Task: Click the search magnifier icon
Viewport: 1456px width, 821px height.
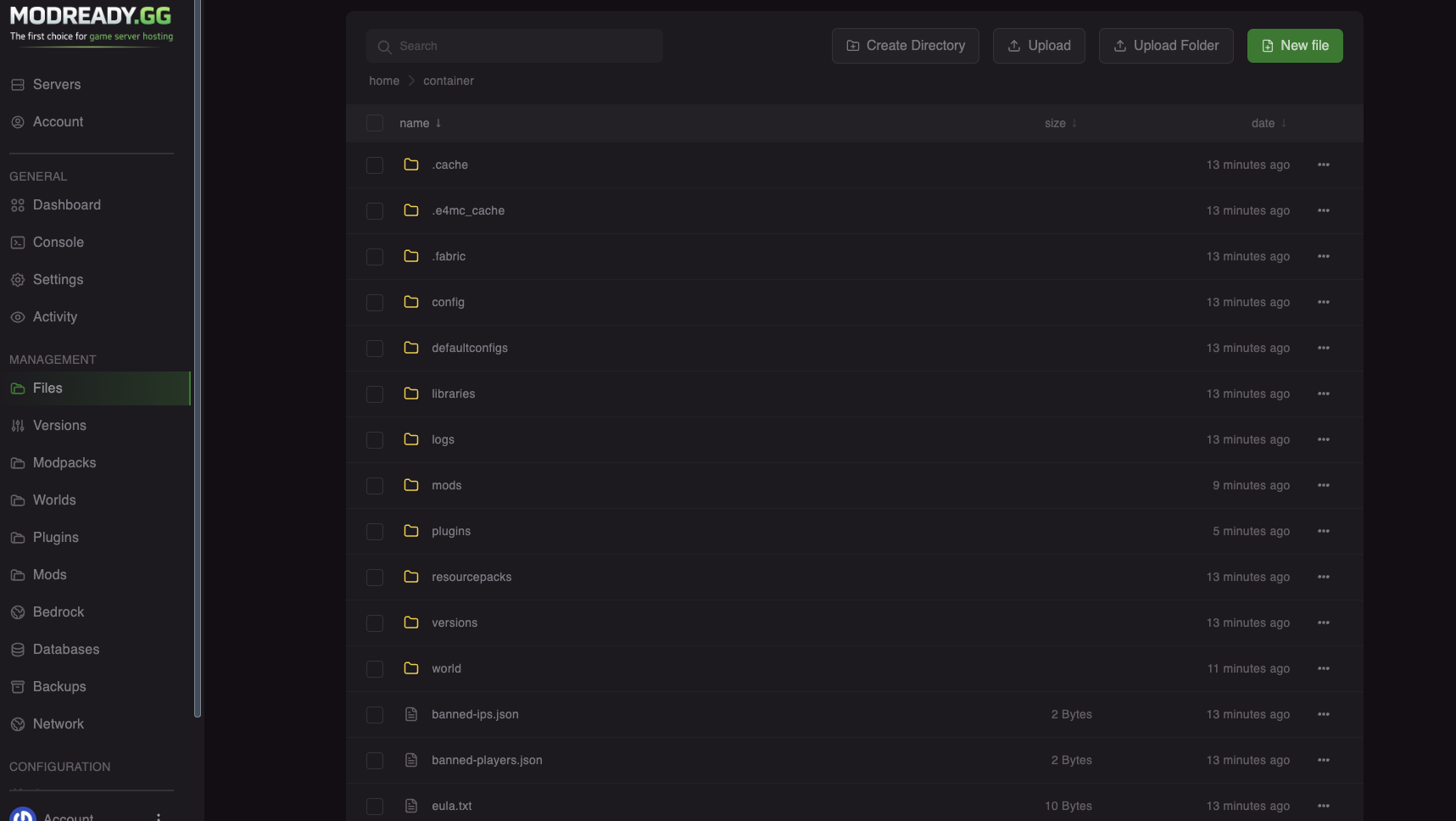Action: click(x=383, y=47)
